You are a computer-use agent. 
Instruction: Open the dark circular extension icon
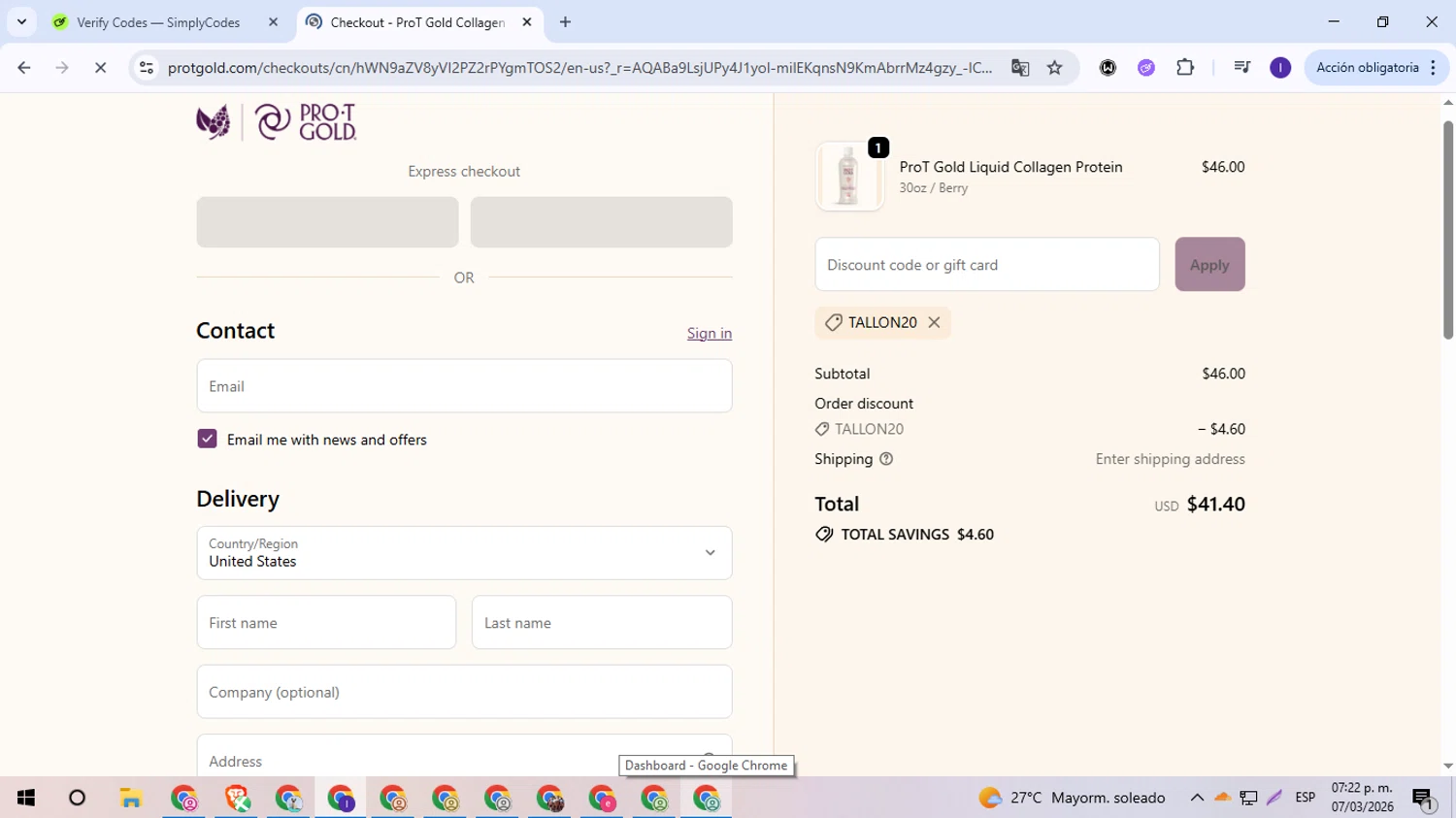coord(1108,68)
